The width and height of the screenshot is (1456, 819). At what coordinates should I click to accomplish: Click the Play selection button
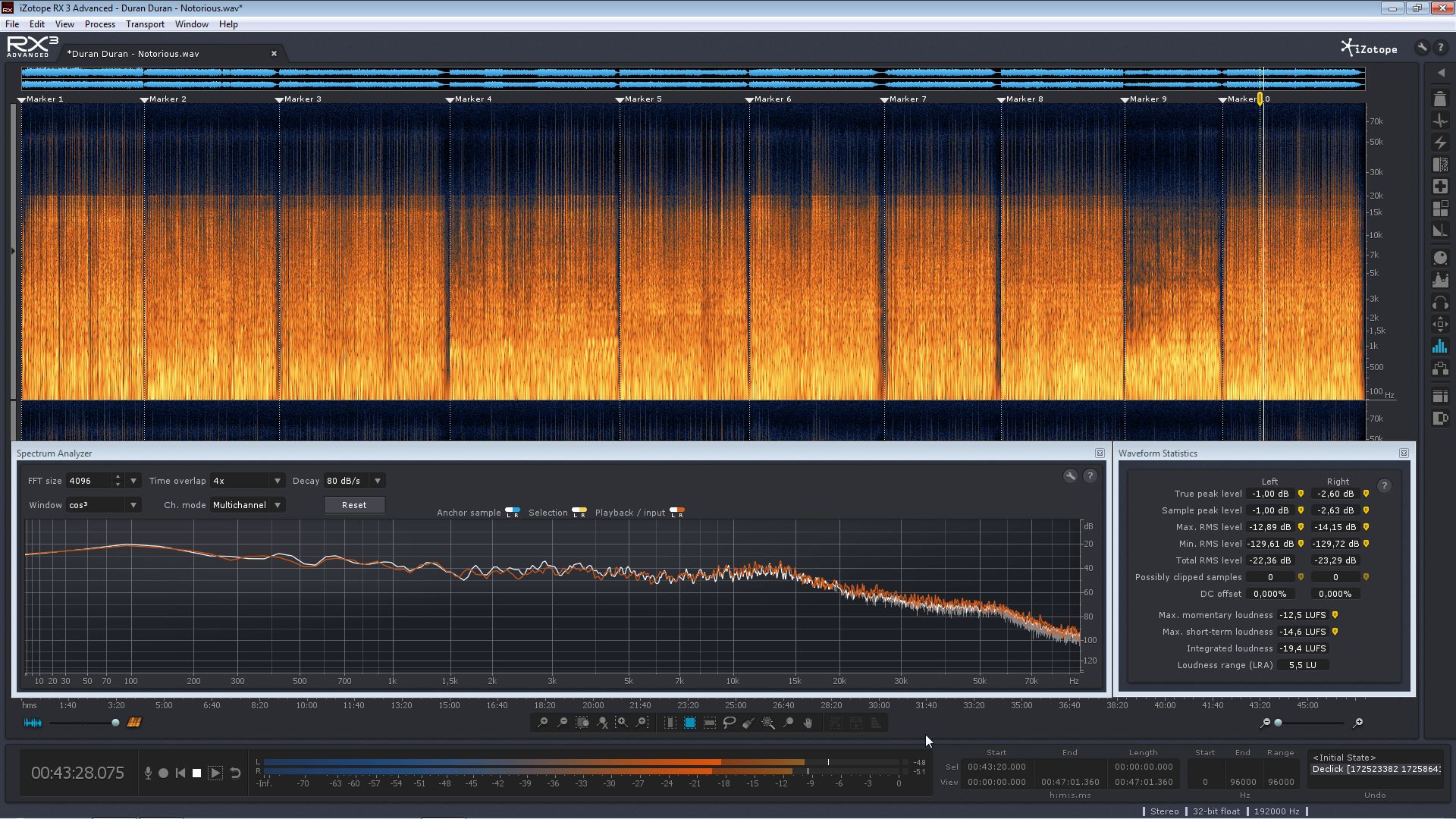(215, 773)
